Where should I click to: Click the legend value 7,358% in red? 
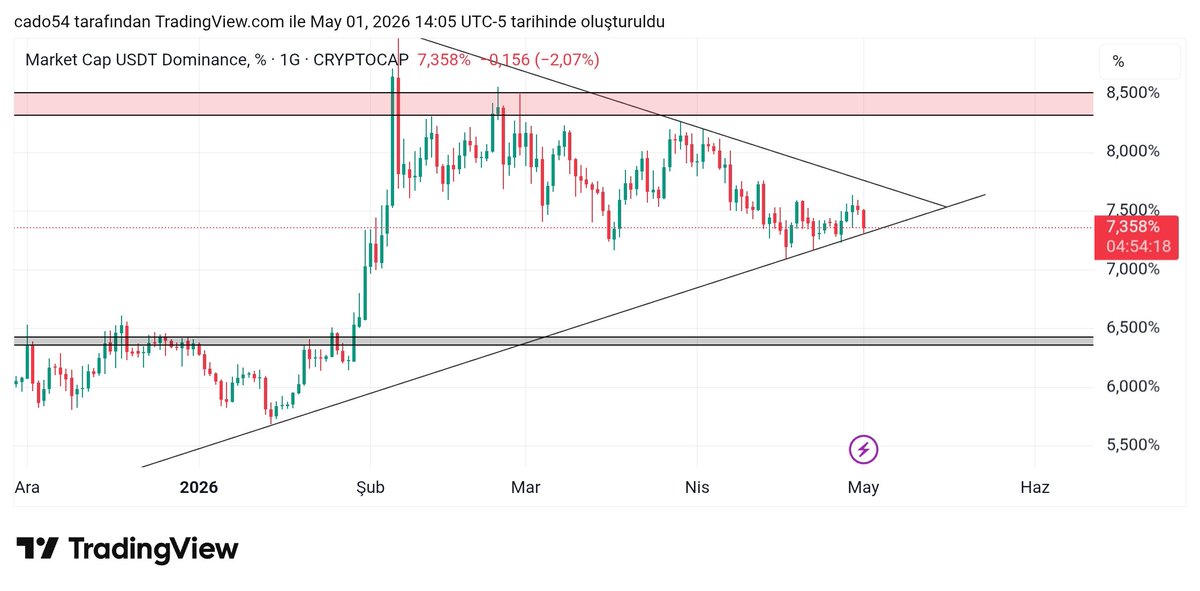click(x=444, y=60)
